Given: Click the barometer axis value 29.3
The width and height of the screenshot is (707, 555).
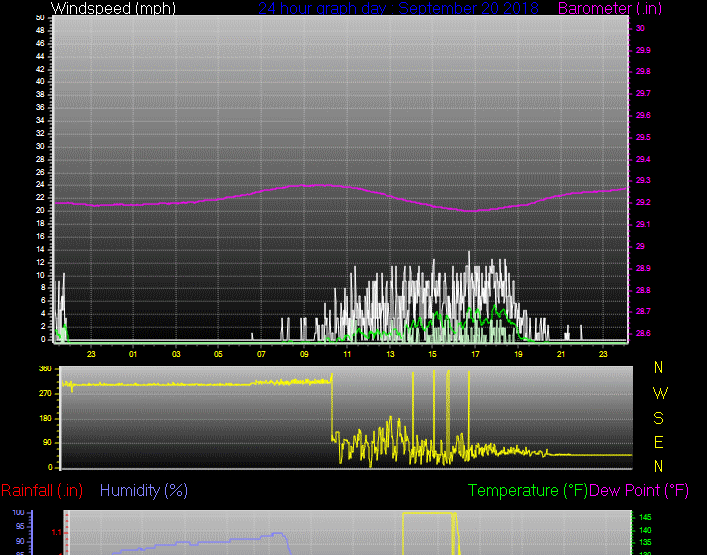Looking at the screenshot, I should [643, 180].
